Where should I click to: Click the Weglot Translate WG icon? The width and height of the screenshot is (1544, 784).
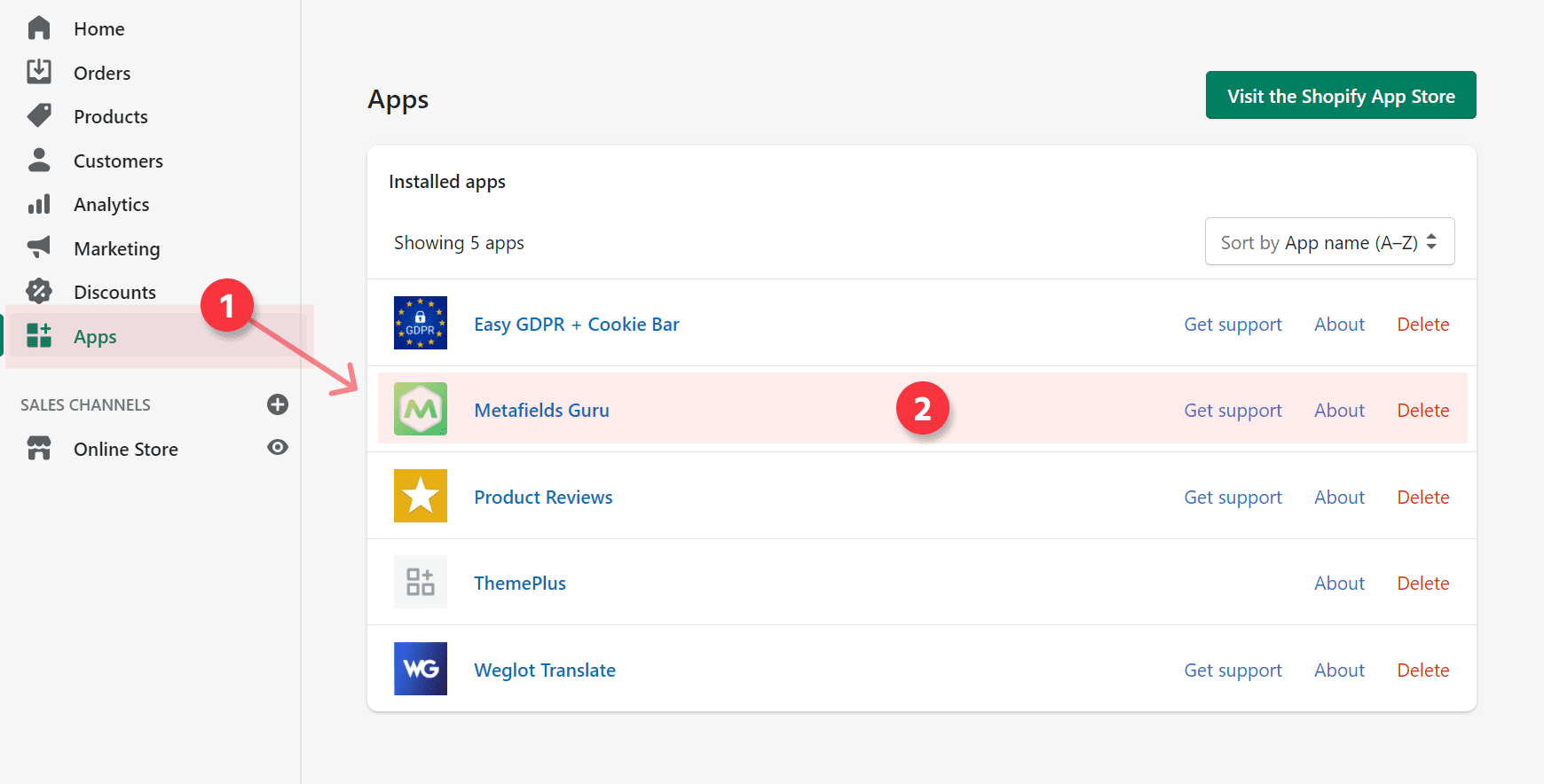pyautogui.click(x=421, y=669)
